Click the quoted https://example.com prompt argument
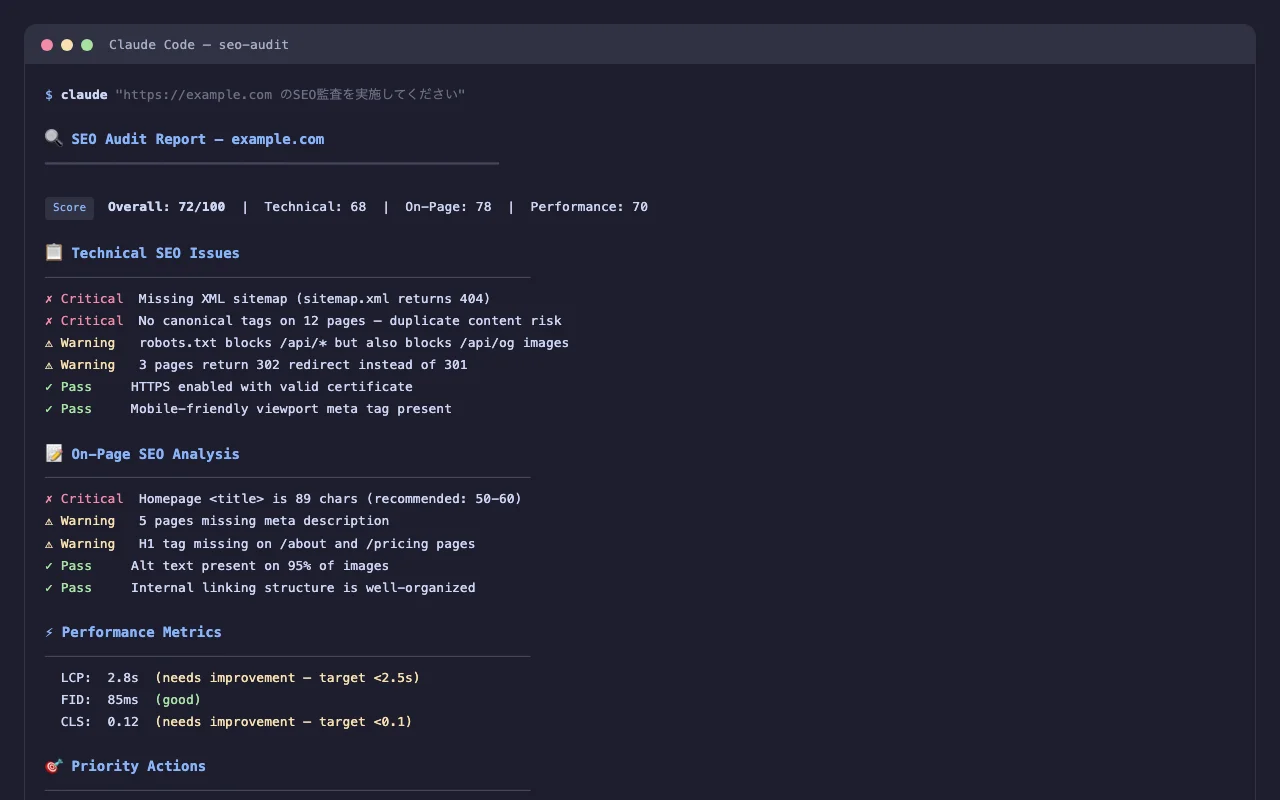This screenshot has width=1280, height=800. (290, 95)
